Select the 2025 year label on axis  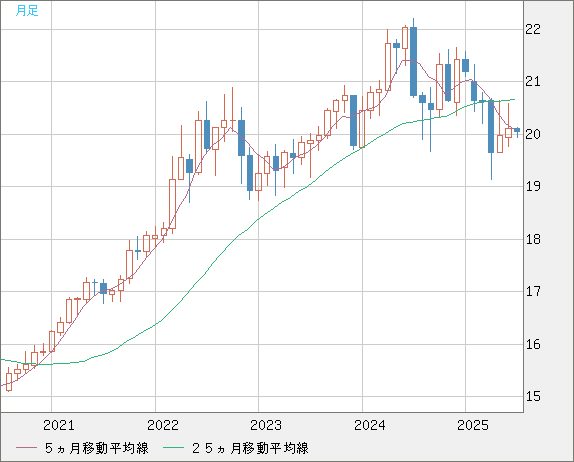point(473,425)
